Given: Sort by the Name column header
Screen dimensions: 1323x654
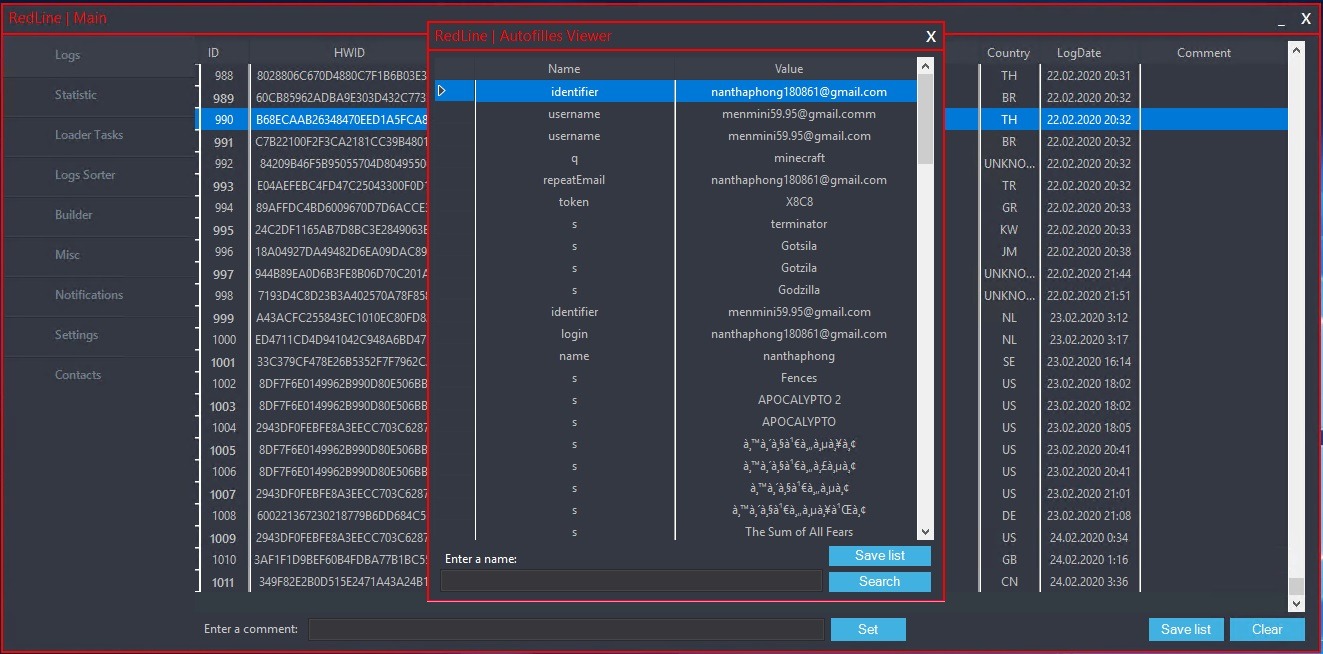Looking at the screenshot, I should pos(564,69).
